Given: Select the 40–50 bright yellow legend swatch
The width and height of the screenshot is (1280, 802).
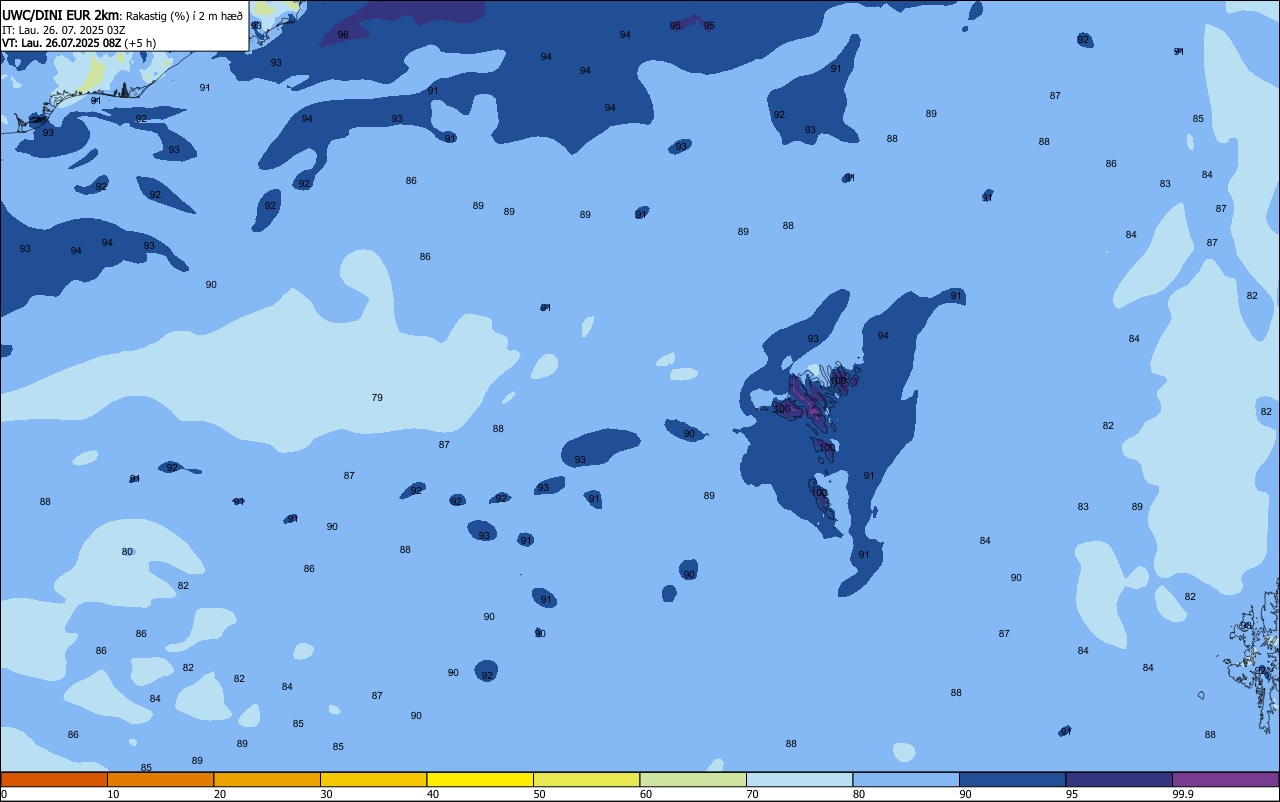Looking at the screenshot, I should [480, 779].
